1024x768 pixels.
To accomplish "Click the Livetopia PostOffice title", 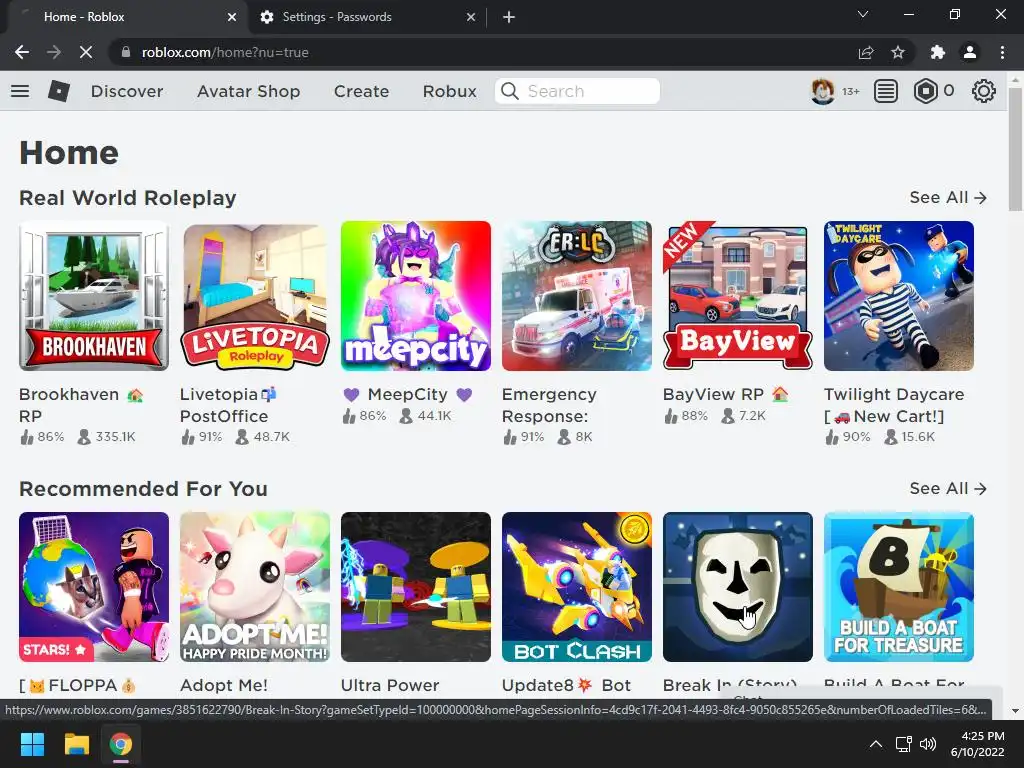I will 228,405.
